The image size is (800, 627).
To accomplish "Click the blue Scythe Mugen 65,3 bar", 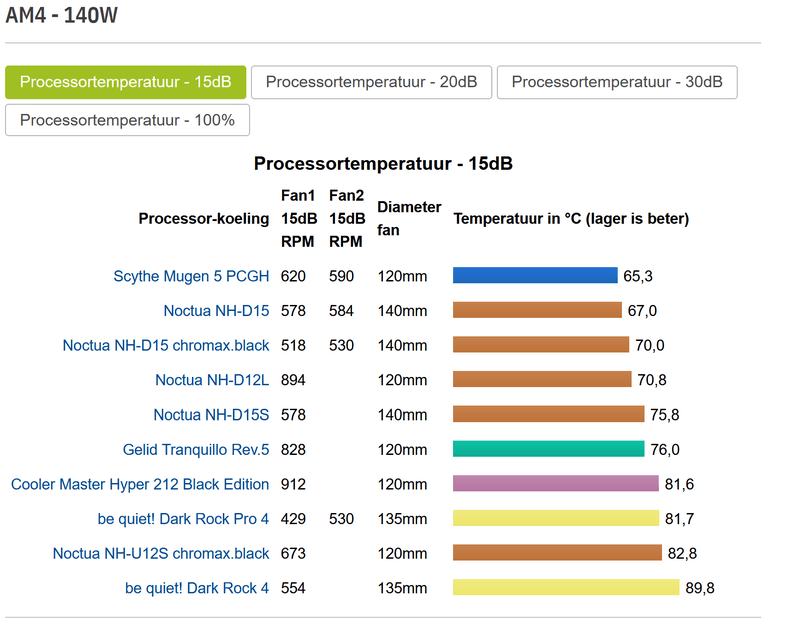I will click(535, 276).
